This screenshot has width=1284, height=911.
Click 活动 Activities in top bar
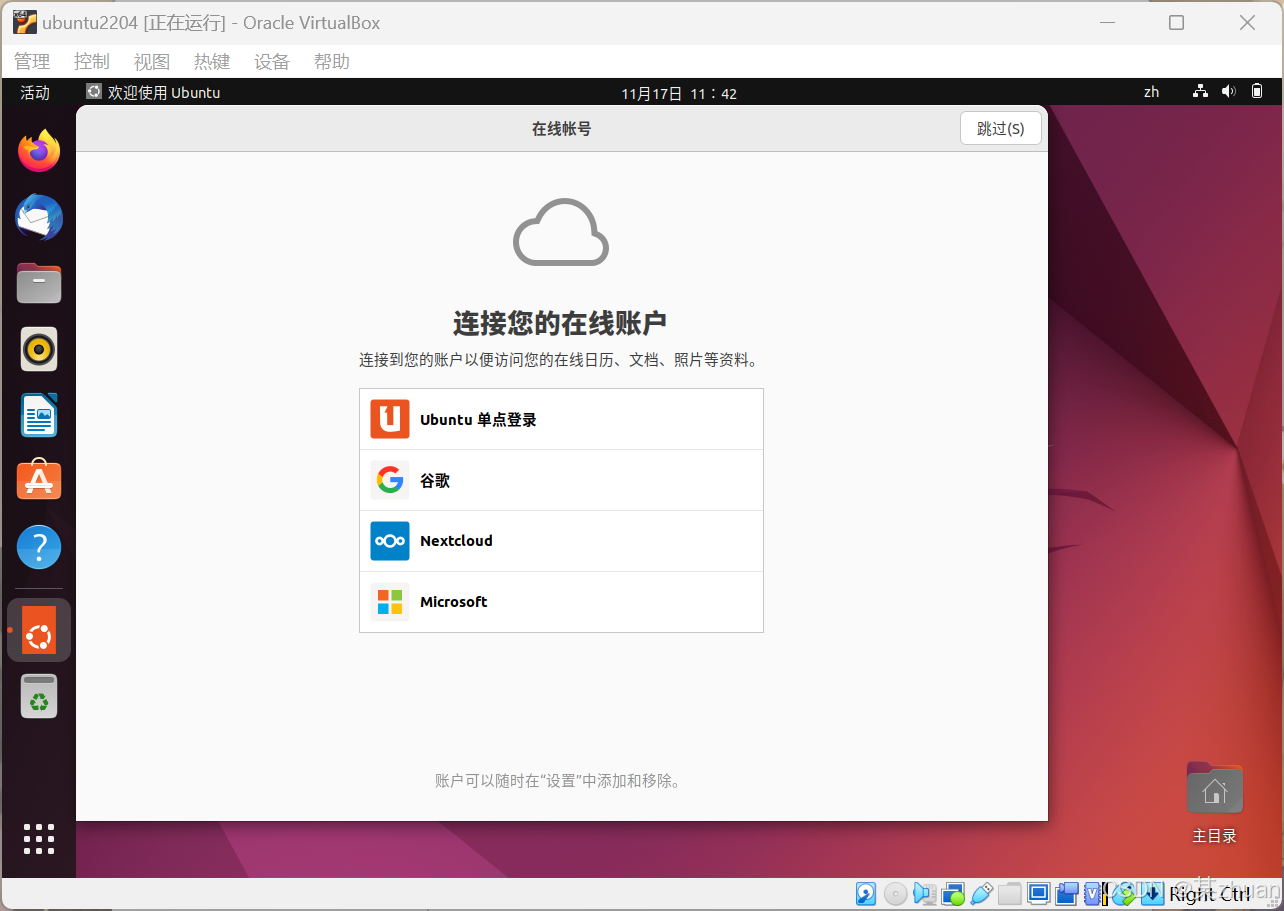[x=35, y=92]
